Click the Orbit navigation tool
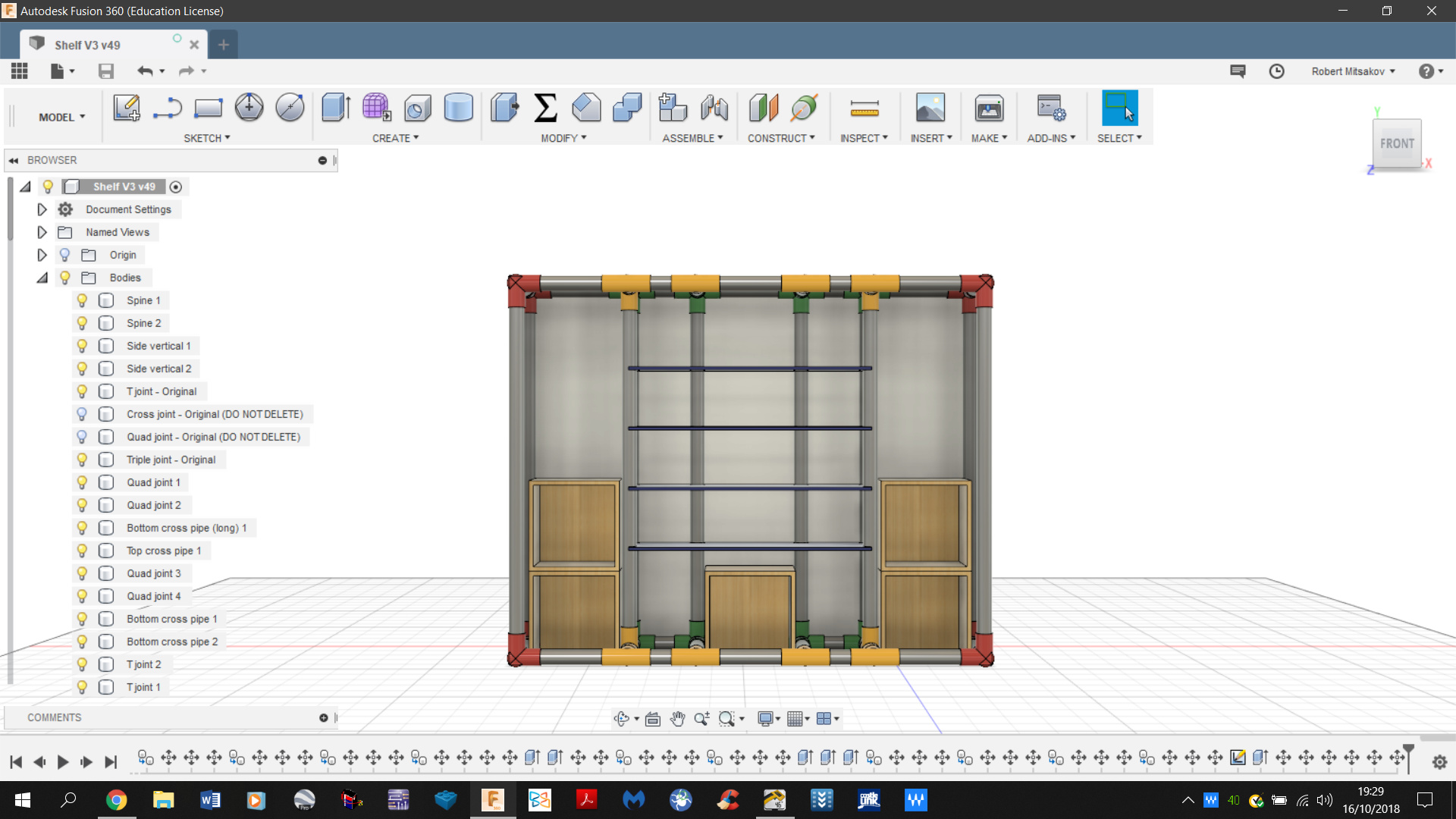This screenshot has width=1456, height=819. coord(622,719)
